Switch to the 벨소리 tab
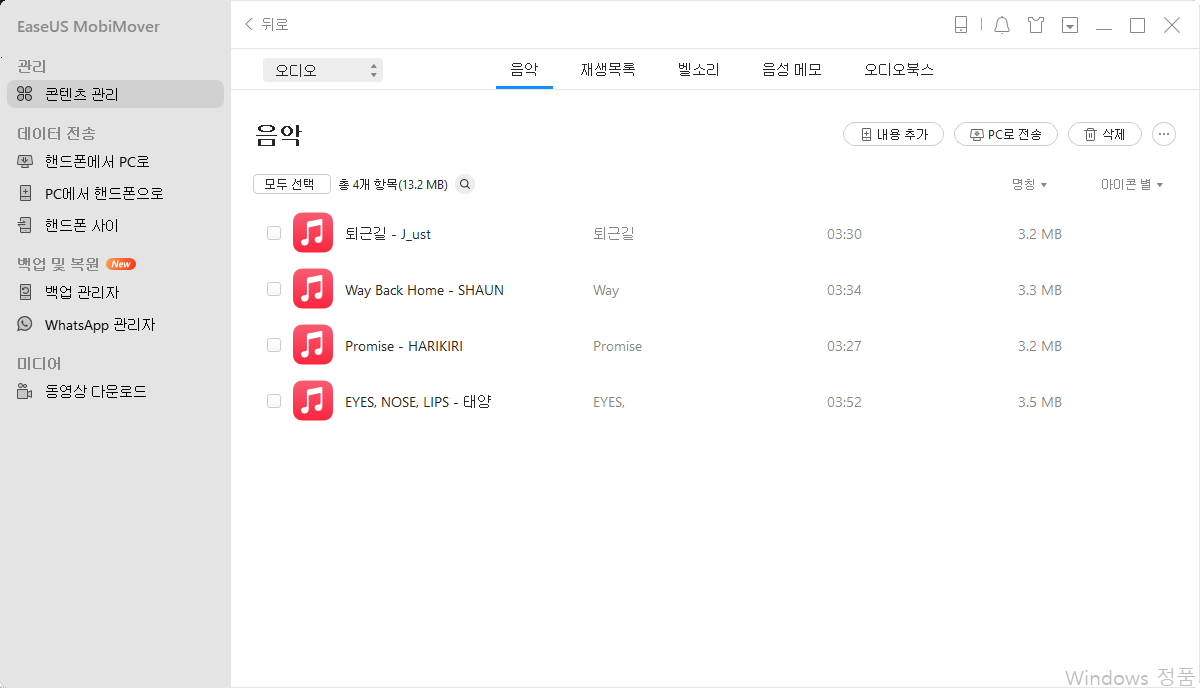1200x688 pixels. coord(698,70)
